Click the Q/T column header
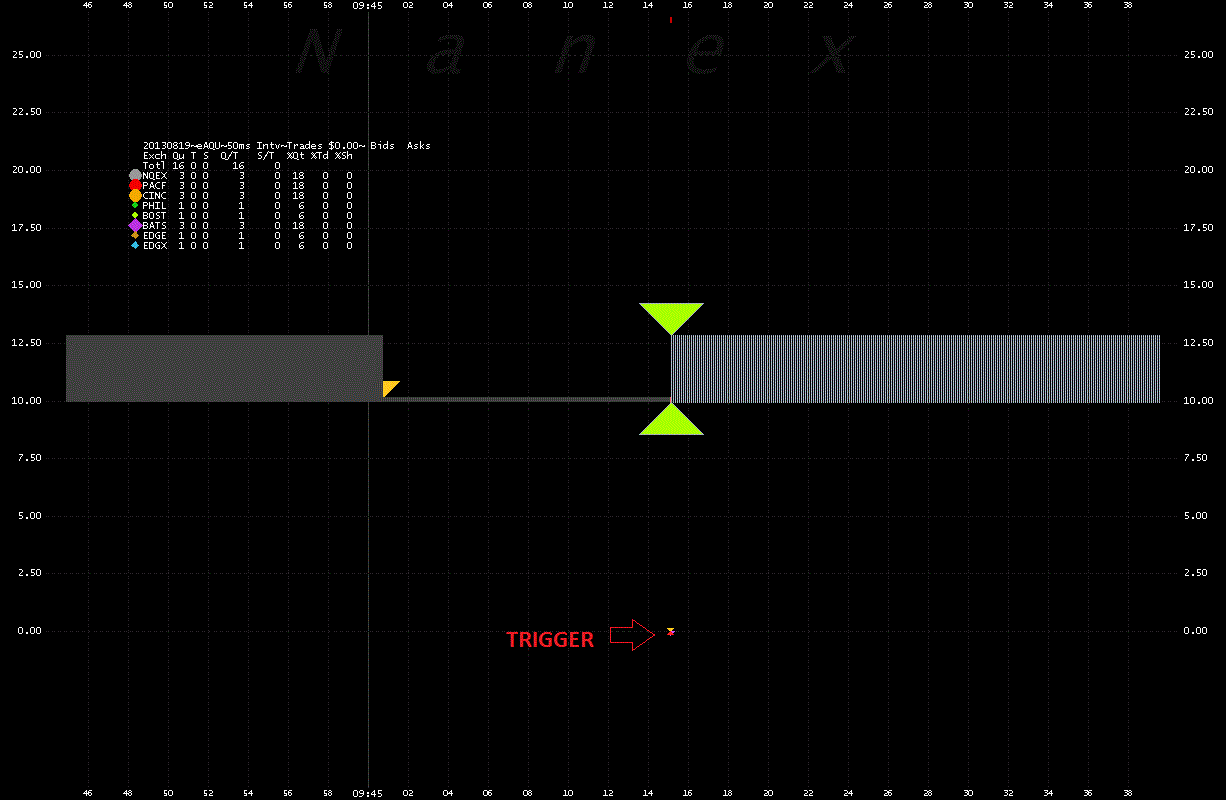 (x=232, y=155)
